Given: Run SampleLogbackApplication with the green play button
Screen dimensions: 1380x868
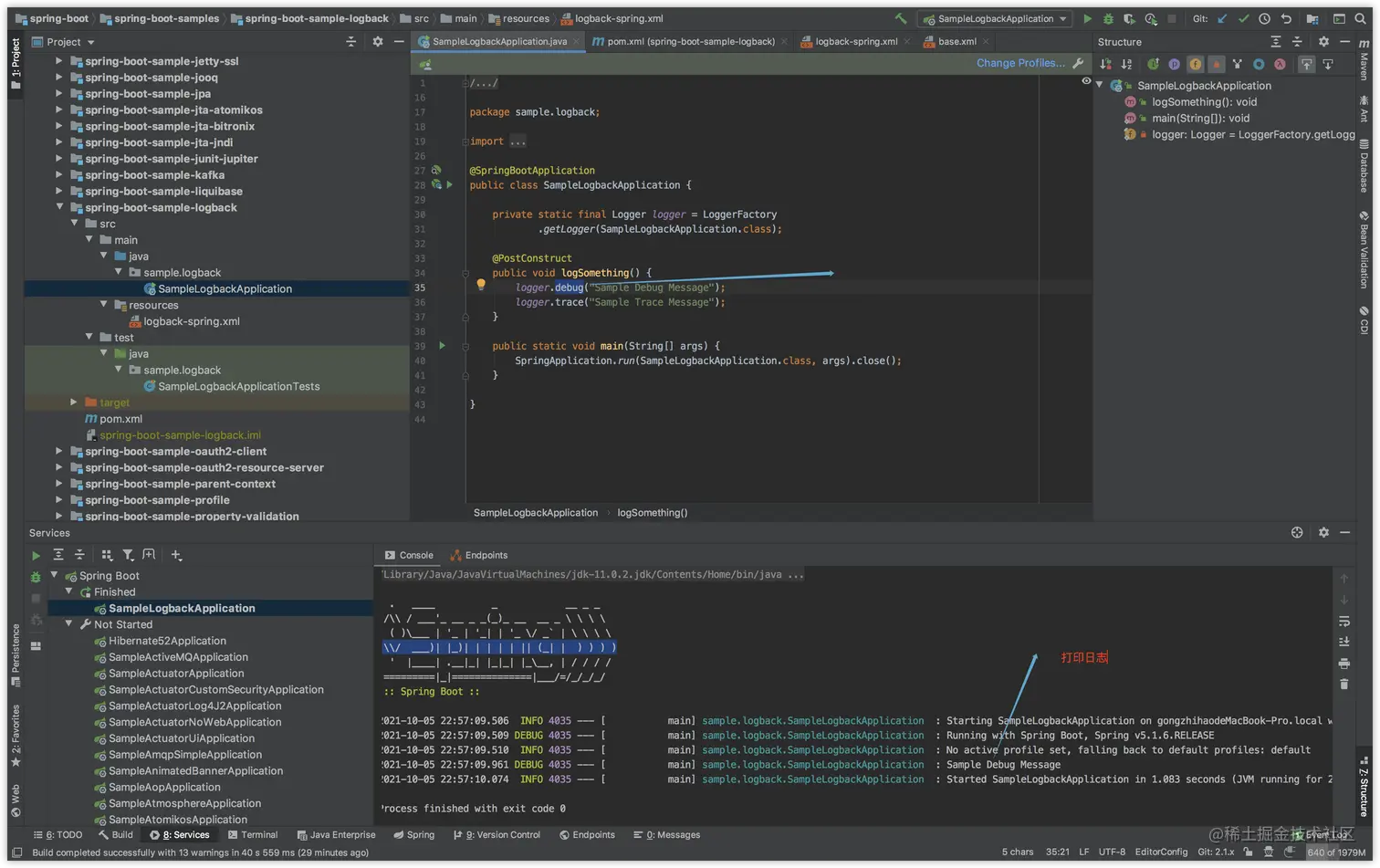Looking at the screenshot, I should pyautogui.click(x=1087, y=18).
